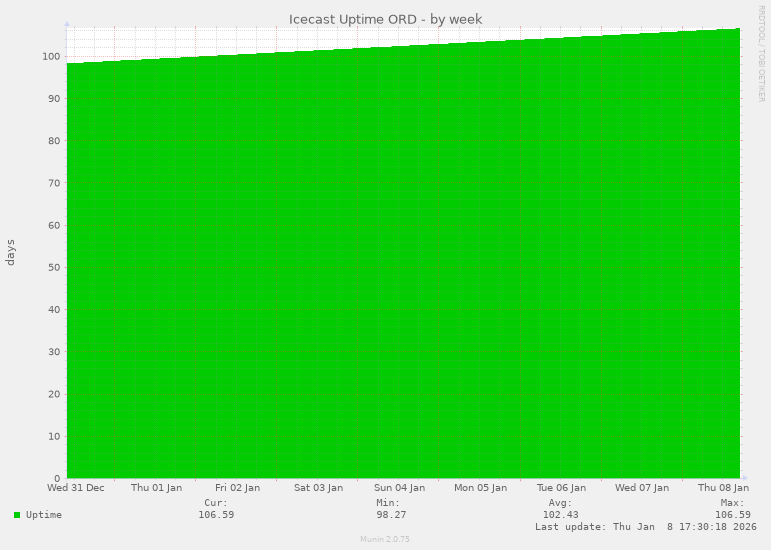Click the y-axis tick label 50
The height and width of the screenshot is (550, 771).
pos(54,267)
